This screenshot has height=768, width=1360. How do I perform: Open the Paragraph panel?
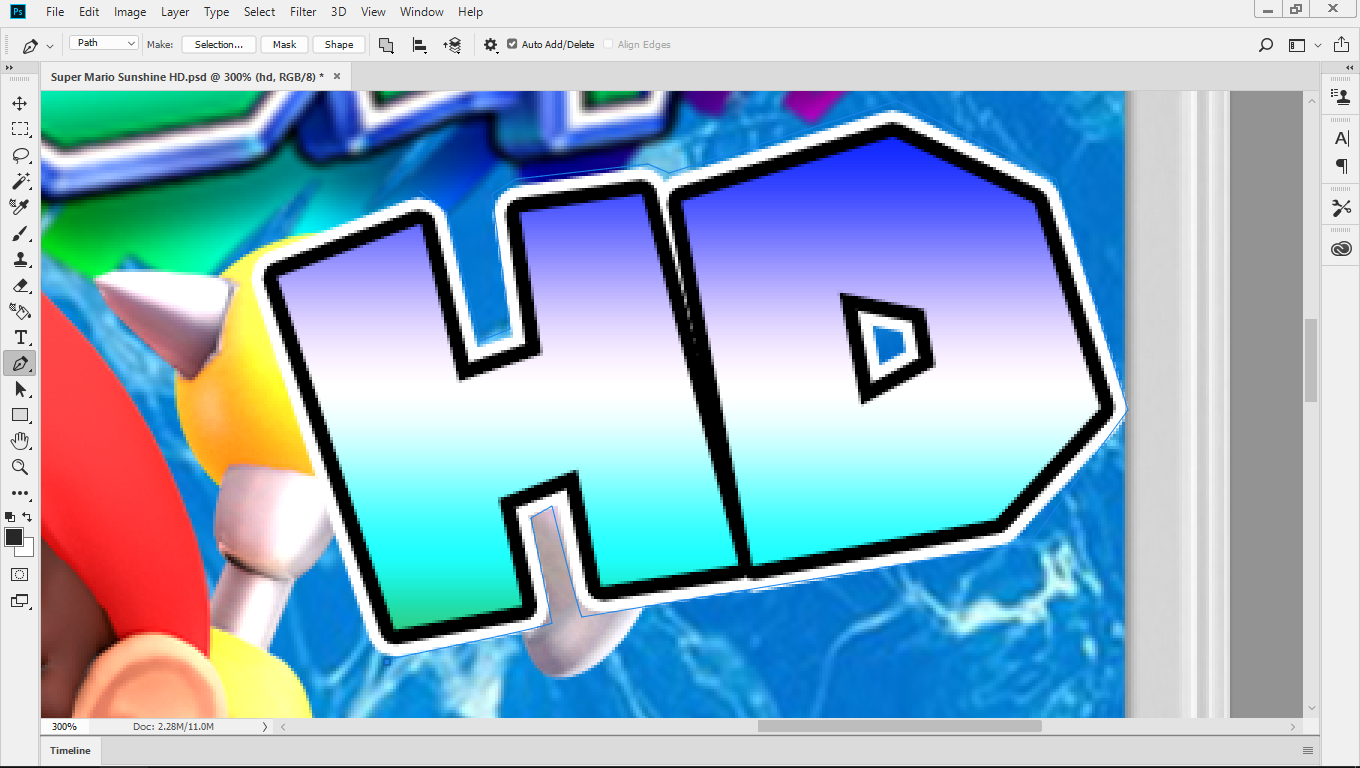click(x=1342, y=165)
